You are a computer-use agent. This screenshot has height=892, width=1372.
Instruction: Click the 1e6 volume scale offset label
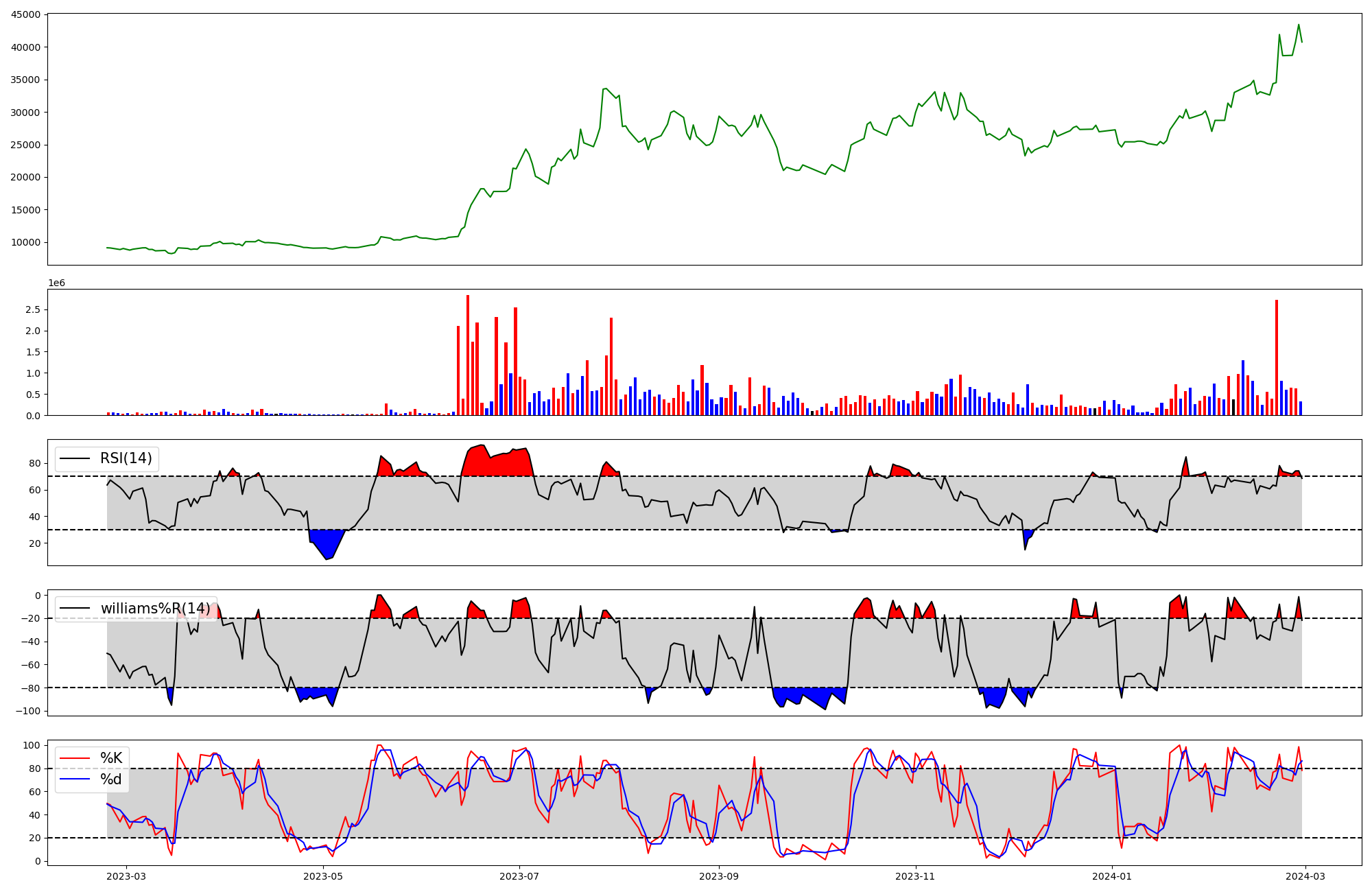pyautogui.click(x=56, y=283)
